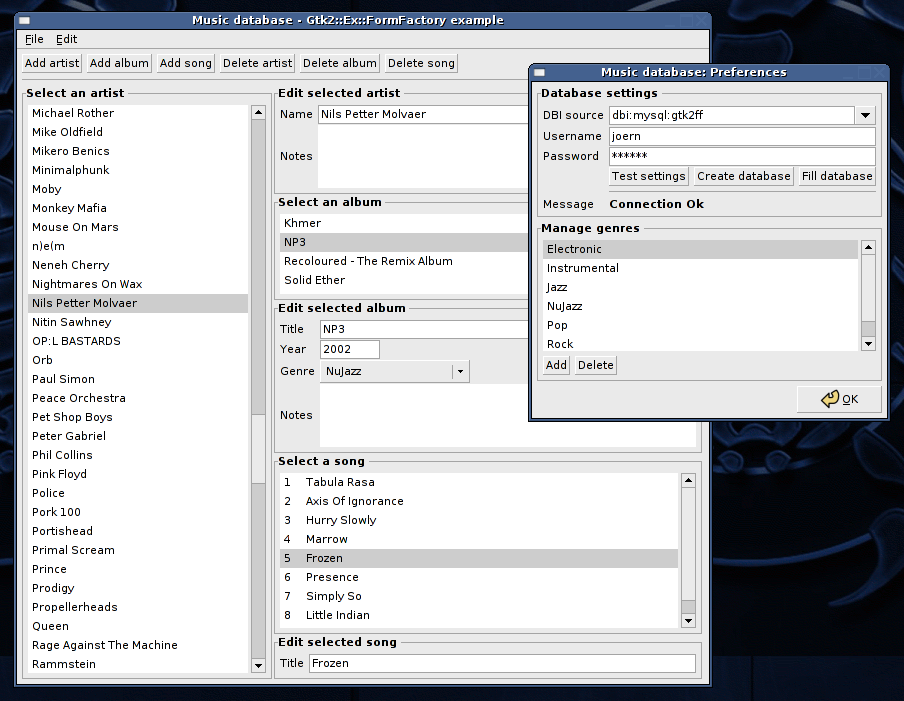Click the Password input field
Viewport: 904px width, 701px height.
click(x=743, y=156)
